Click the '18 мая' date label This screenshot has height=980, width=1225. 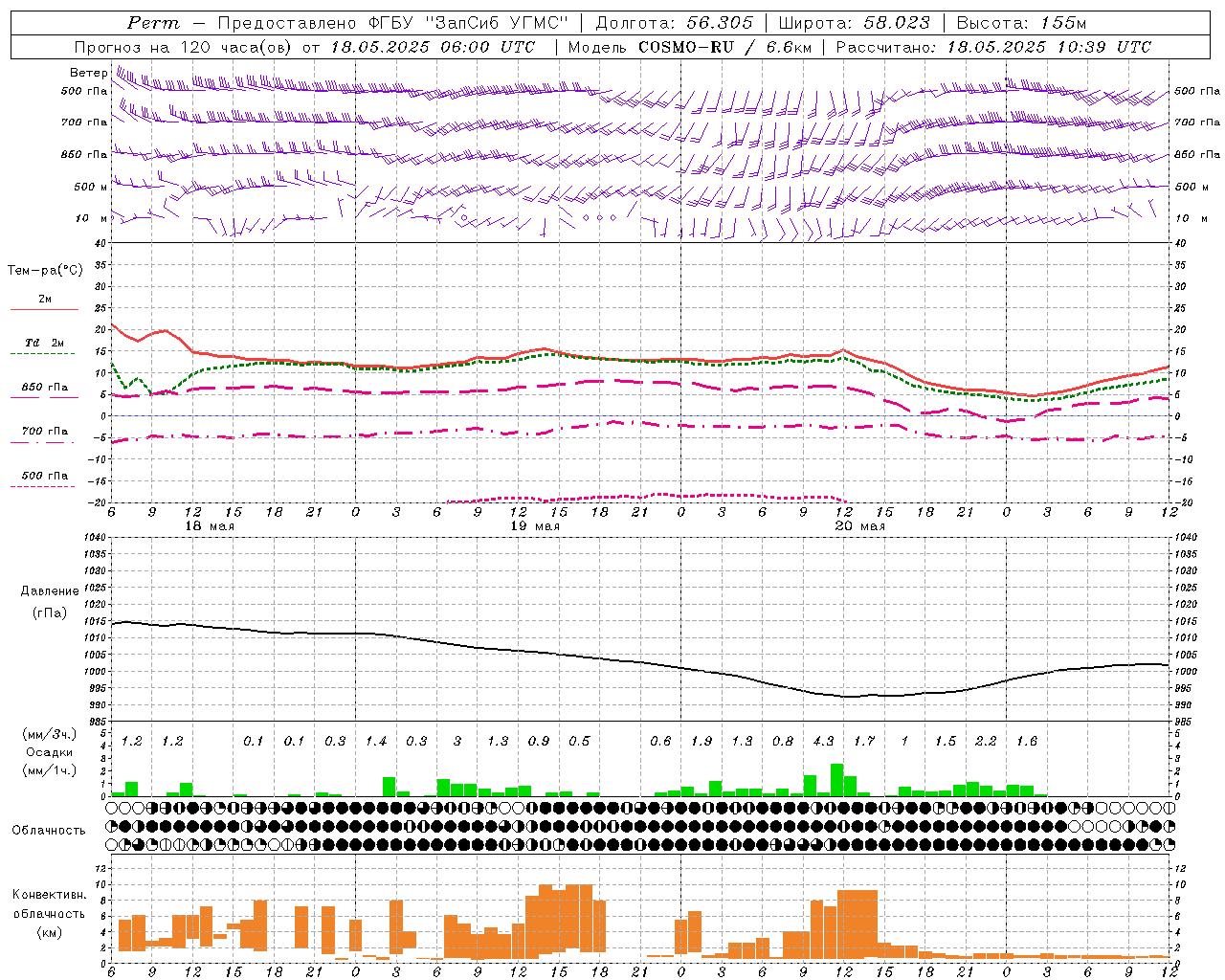pos(210,526)
